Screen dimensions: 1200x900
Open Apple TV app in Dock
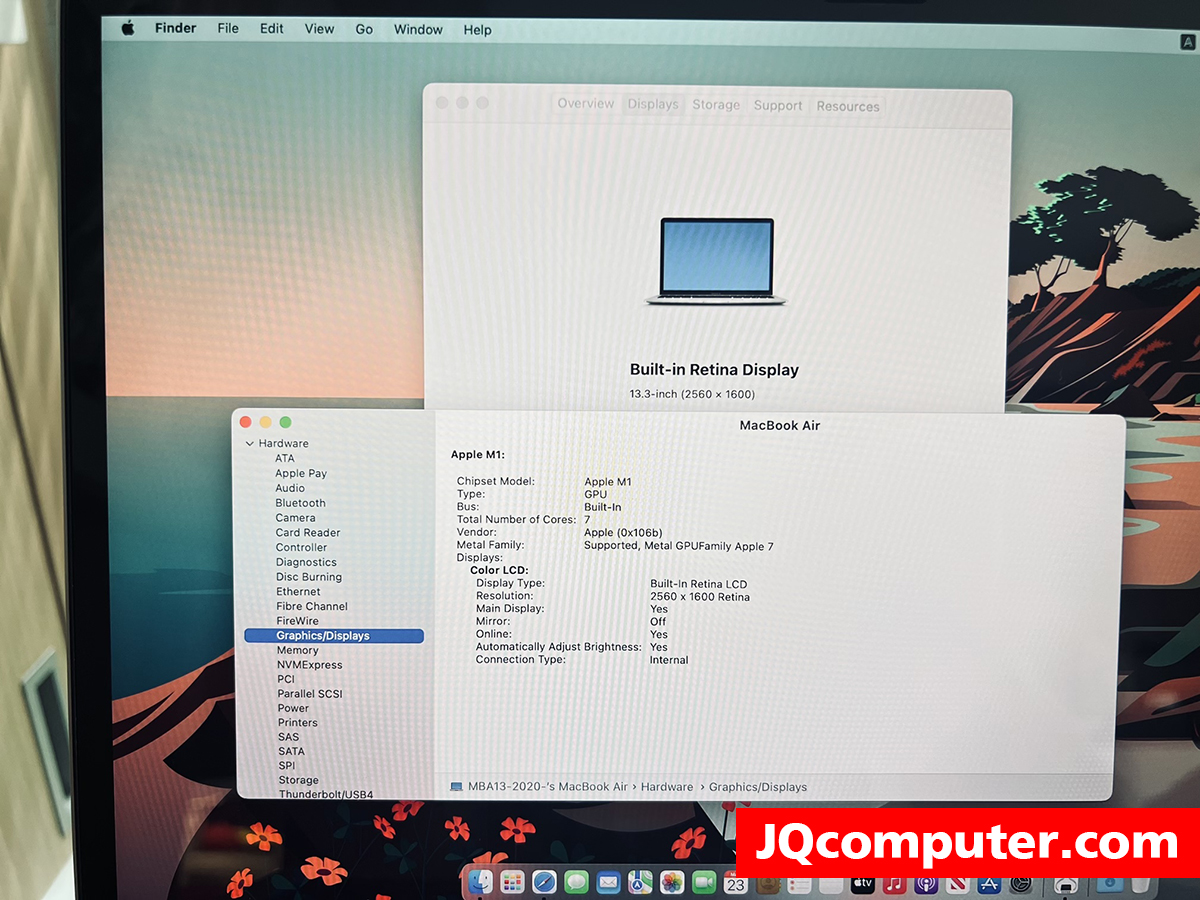(863, 885)
